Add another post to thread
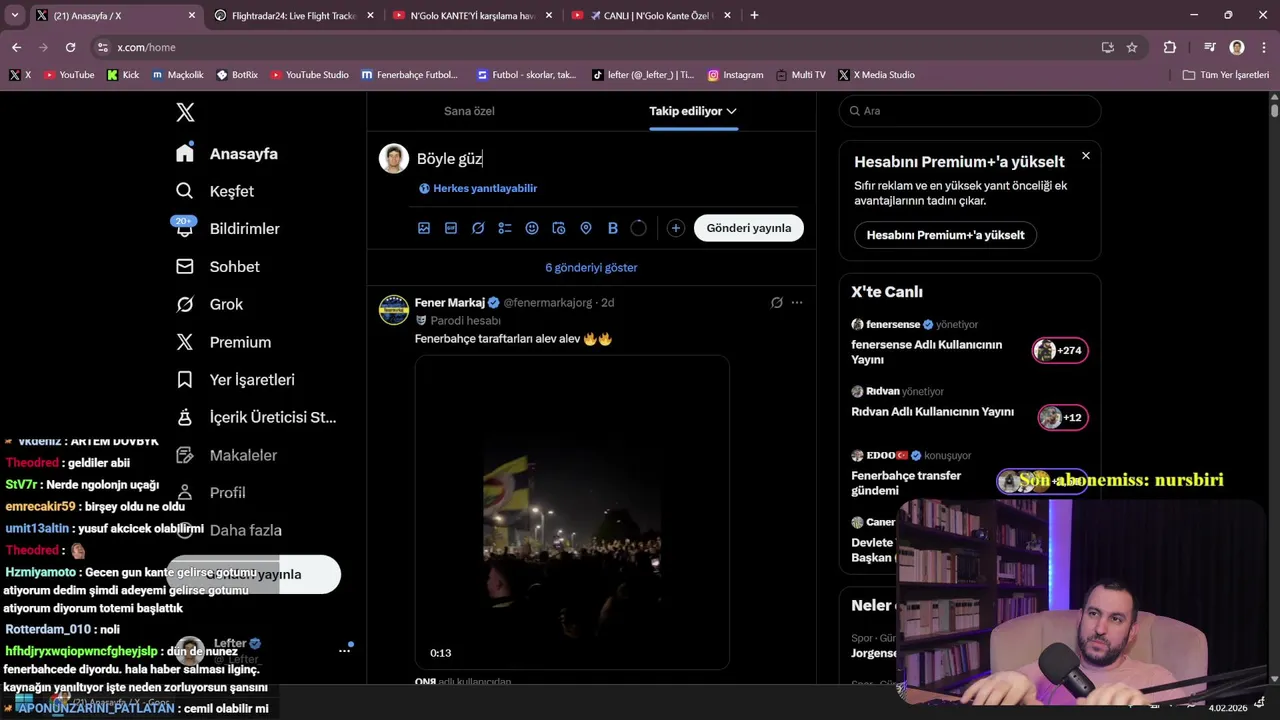Viewport: 1280px width, 720px height. coord(676,228)
